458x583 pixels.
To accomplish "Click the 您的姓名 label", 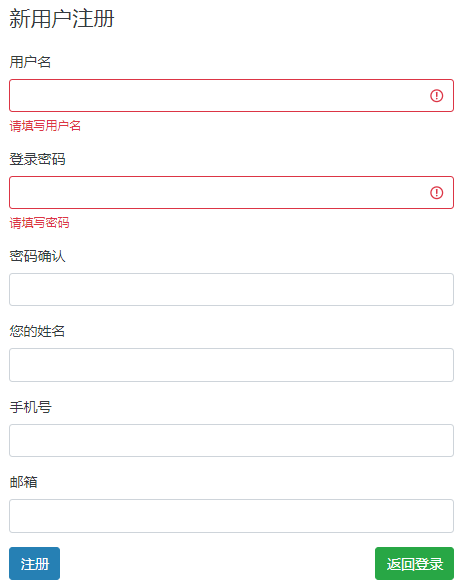I will (37, 331).
